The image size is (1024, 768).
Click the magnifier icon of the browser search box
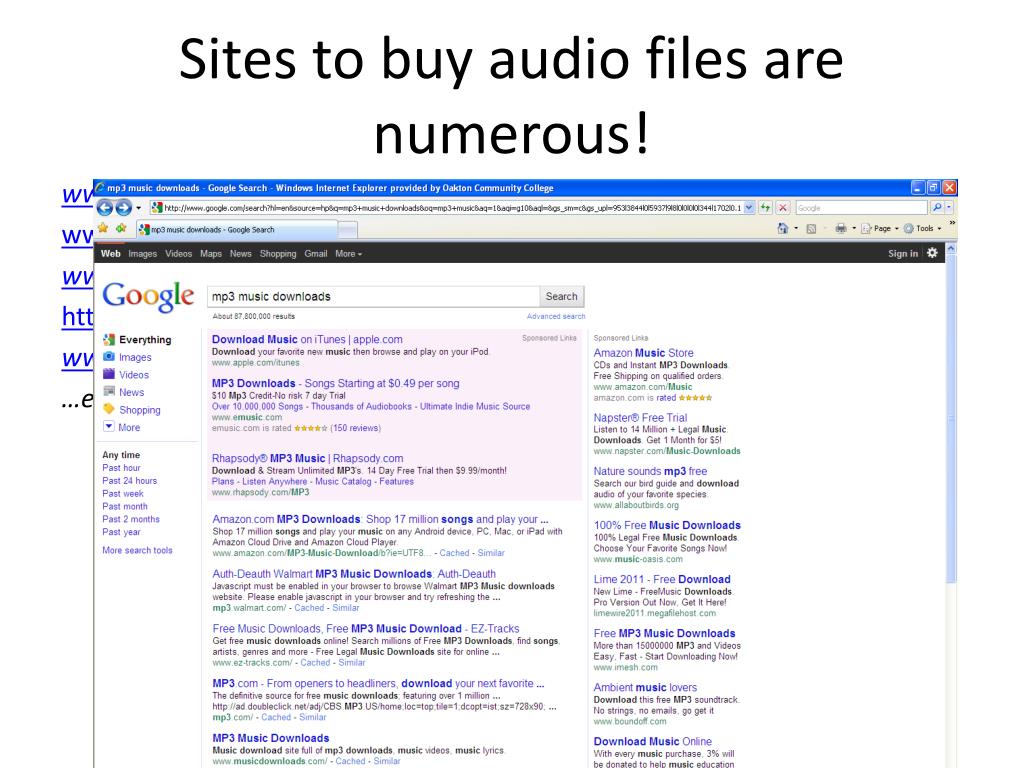tap(936, 208)
